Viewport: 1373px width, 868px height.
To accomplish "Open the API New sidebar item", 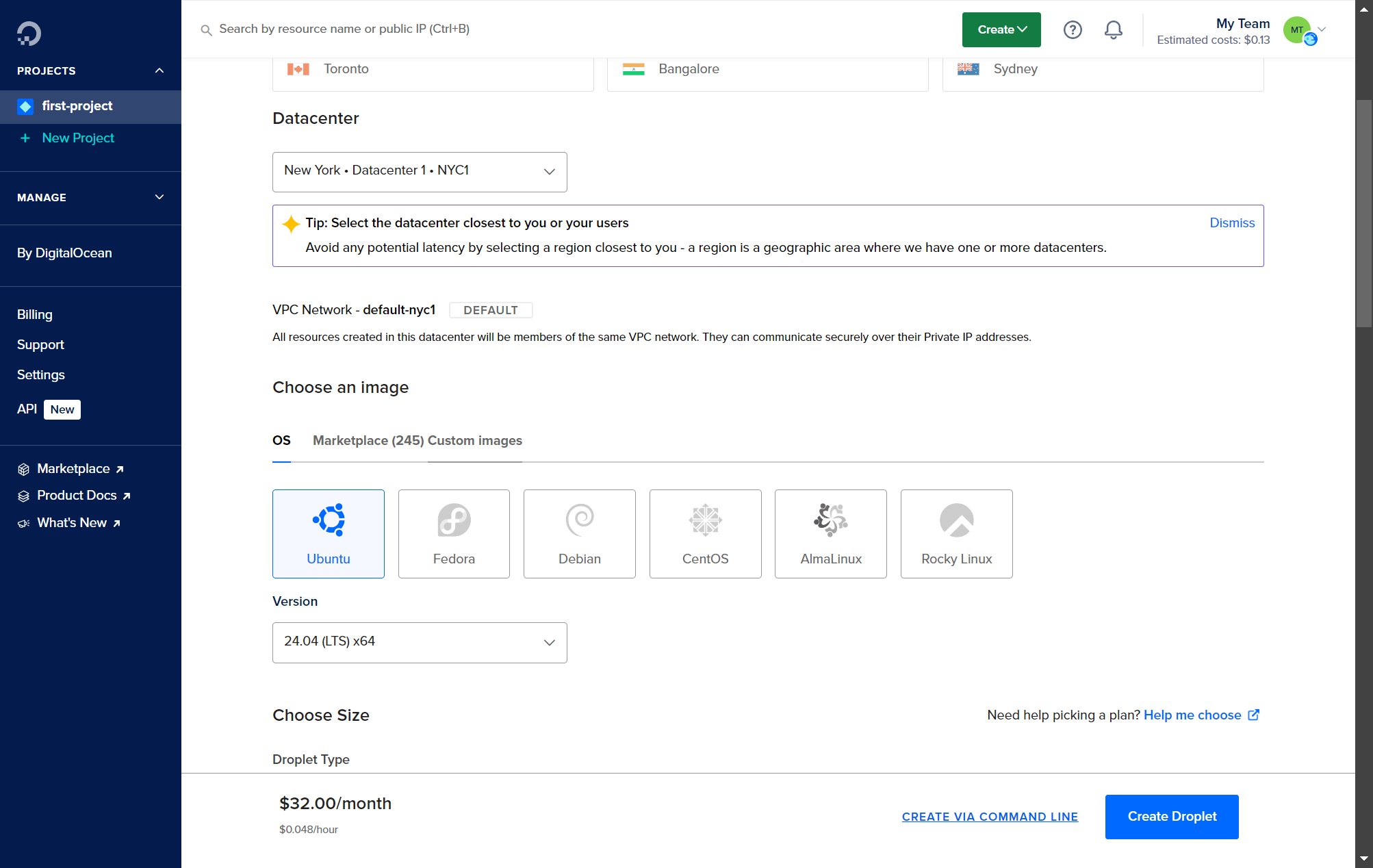I will 49,409.
